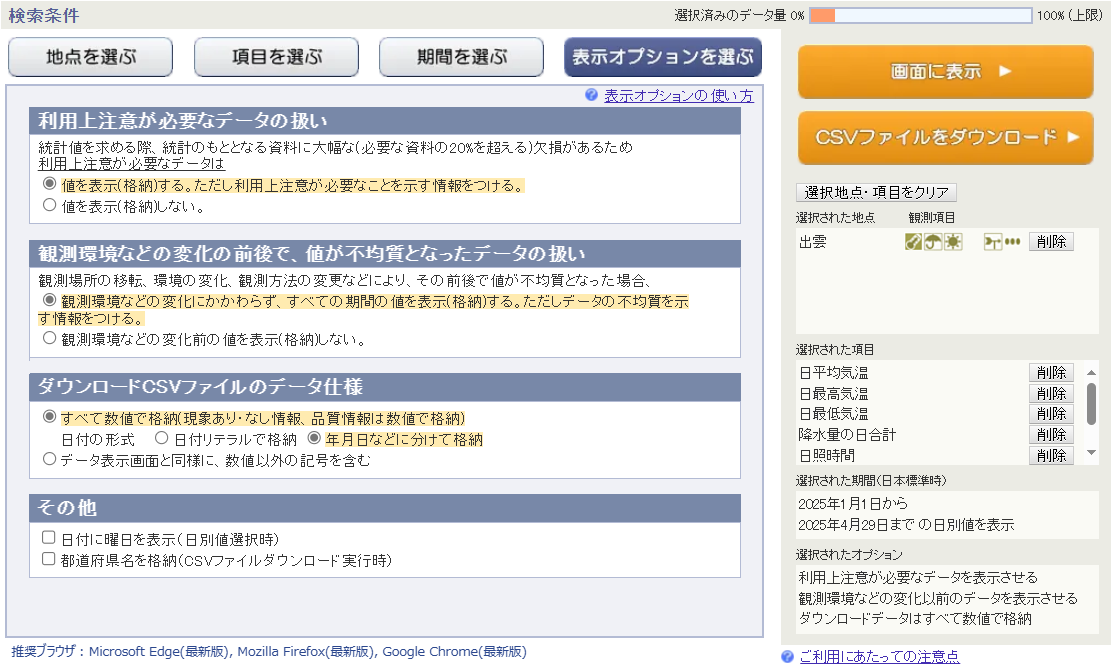Click the help icon beside ご利用にあたっての注意点
This screenshot has height=666, width=1112.
coord(788,657)
